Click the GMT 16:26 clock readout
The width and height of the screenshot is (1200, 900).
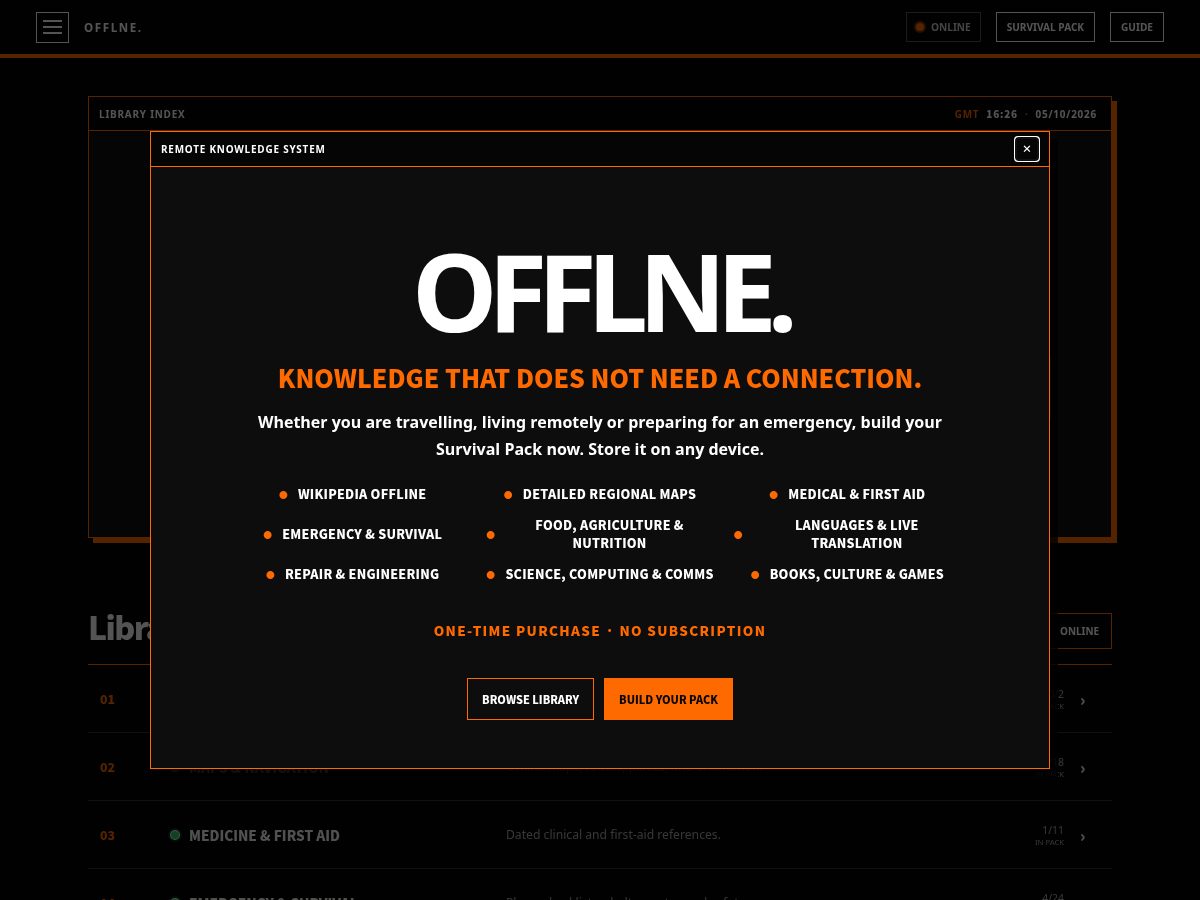(x=986, y=114)
